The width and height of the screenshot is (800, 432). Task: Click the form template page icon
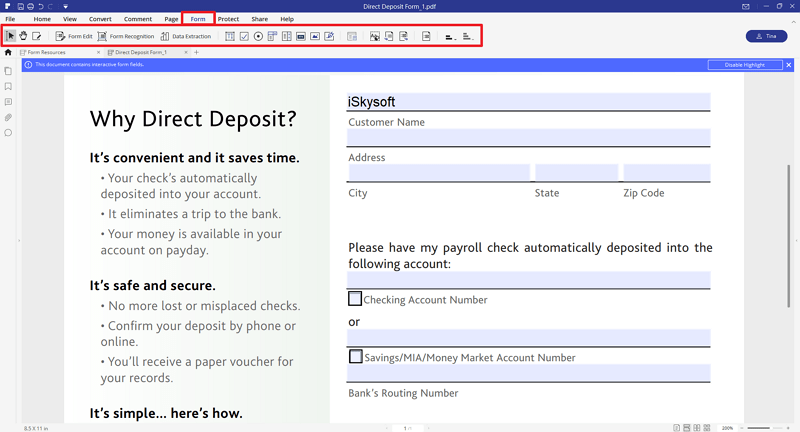(x=427, y=36)
